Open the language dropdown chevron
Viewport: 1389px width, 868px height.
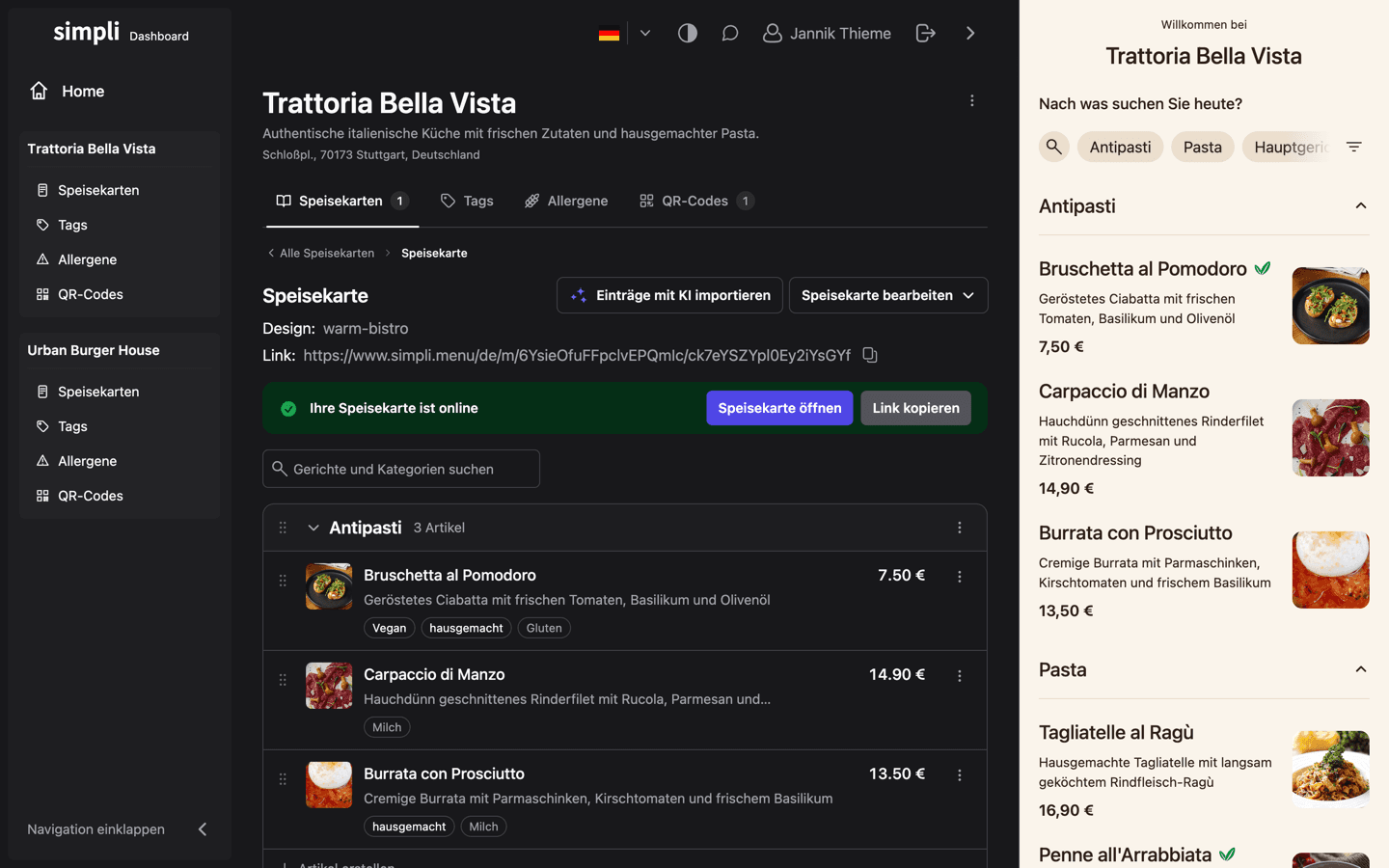pyautogui.click(x=645, y=33)
